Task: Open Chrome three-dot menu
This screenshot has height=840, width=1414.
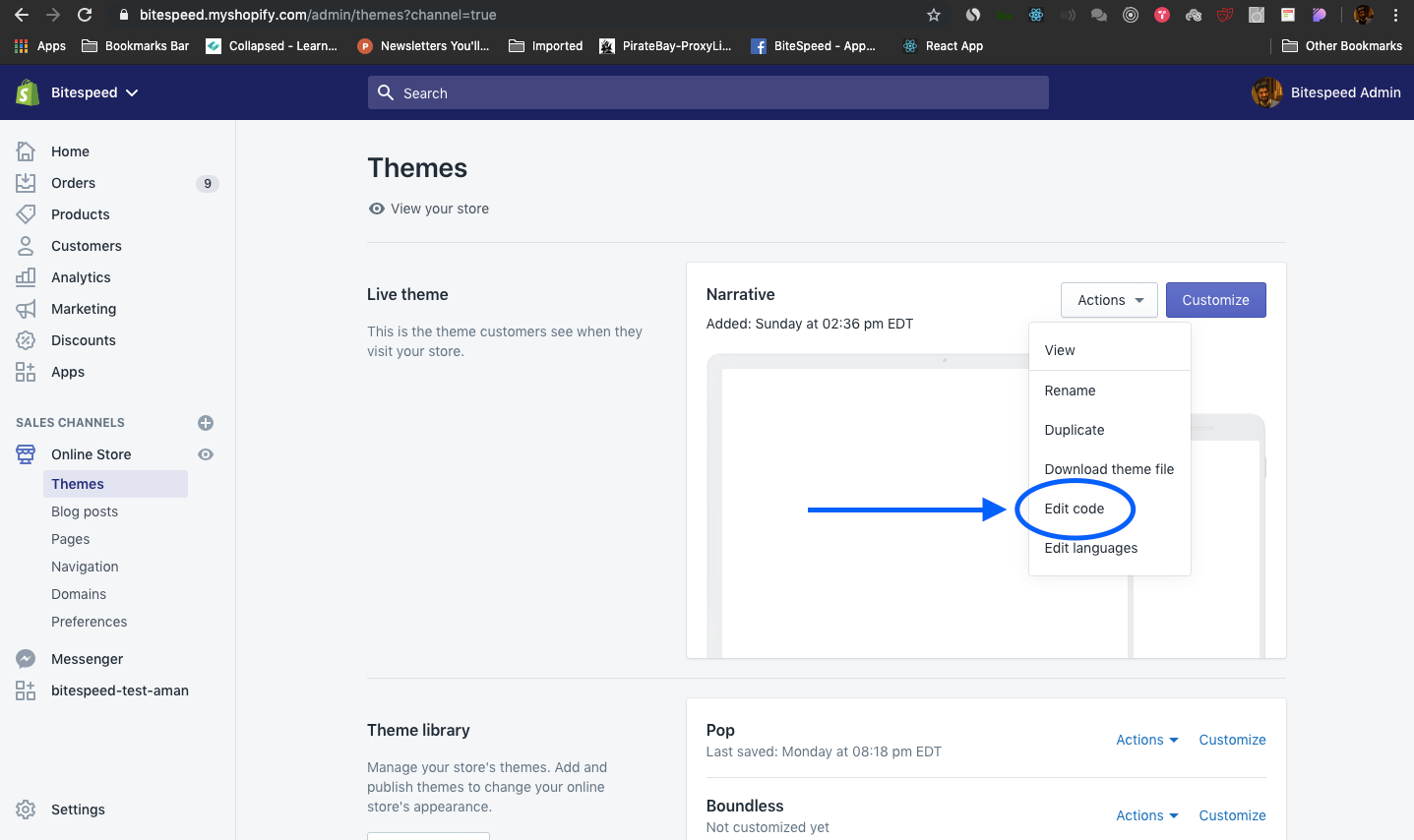Action: click(1395, 15)
